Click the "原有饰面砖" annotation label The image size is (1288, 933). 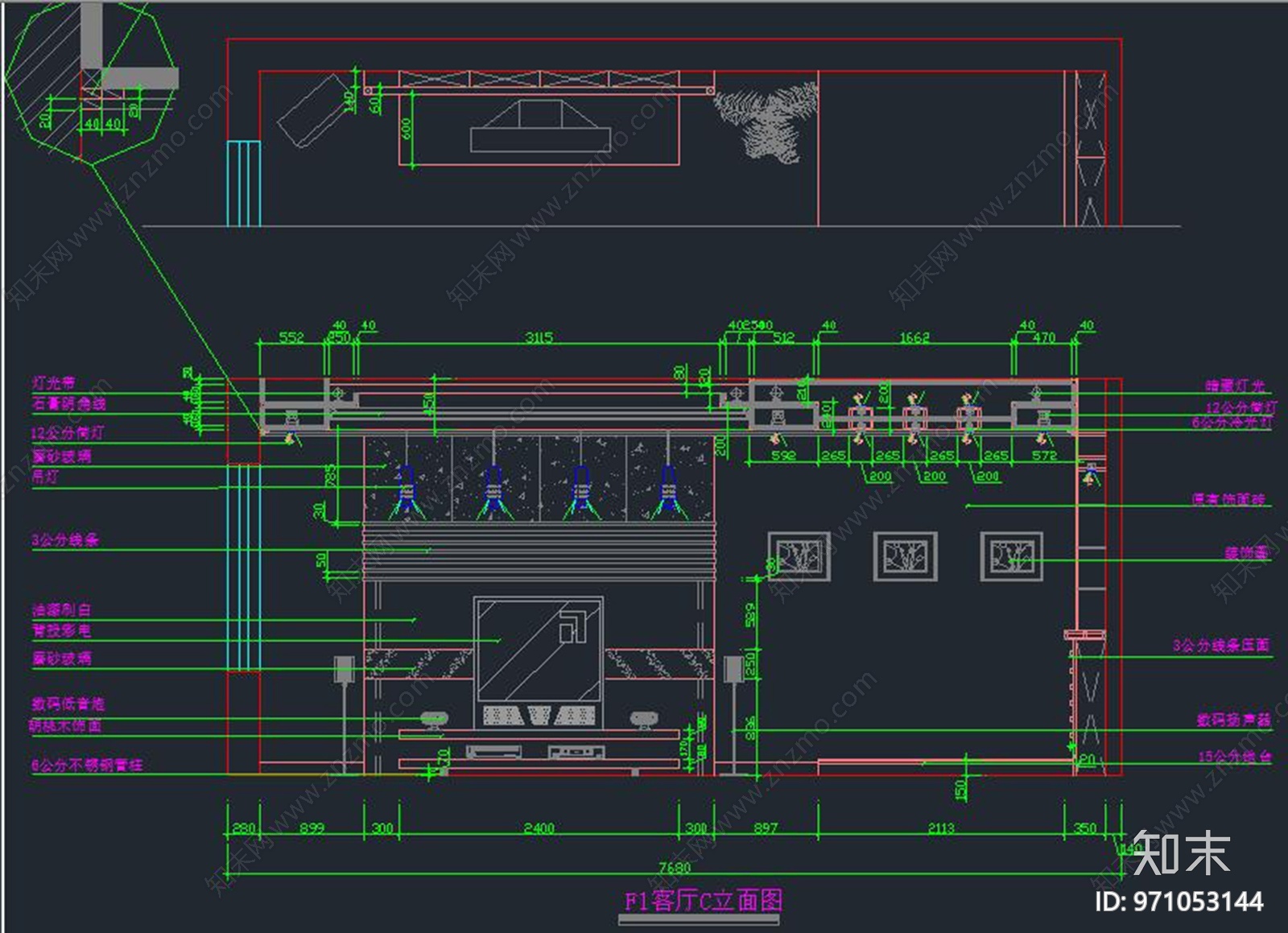coord(1228,499)
